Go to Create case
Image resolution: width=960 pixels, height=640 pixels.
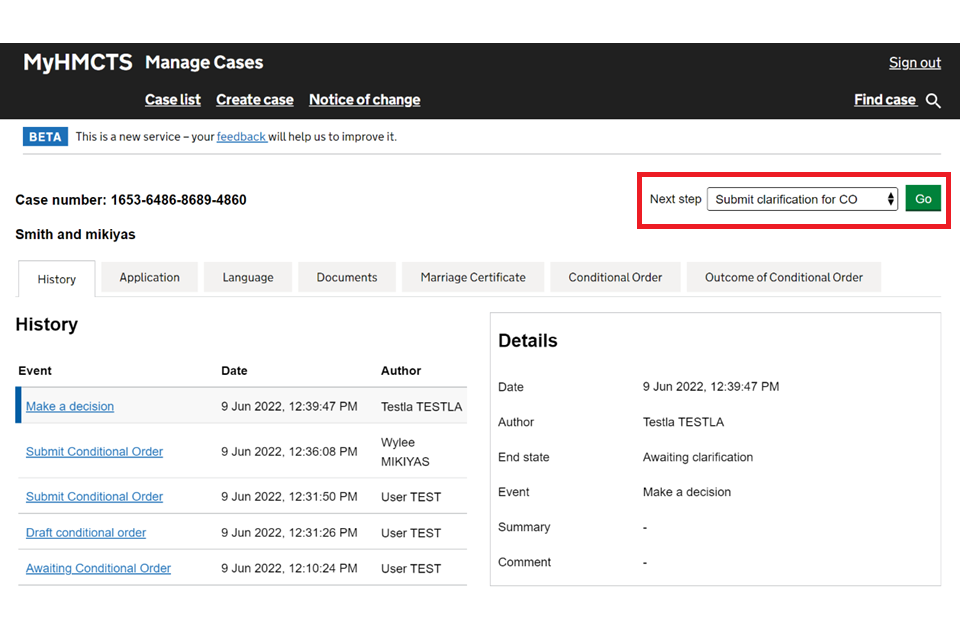[255, 100]
